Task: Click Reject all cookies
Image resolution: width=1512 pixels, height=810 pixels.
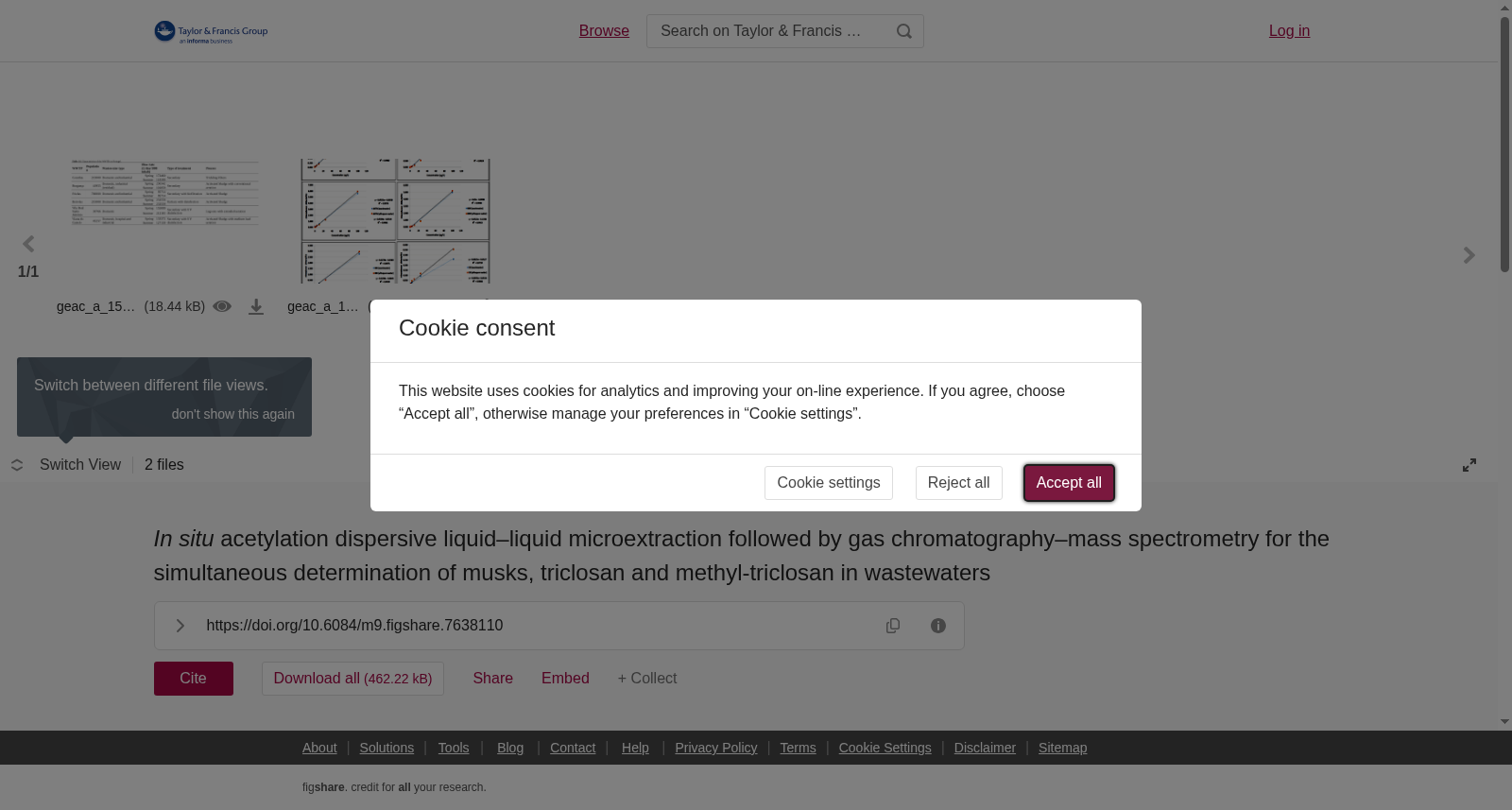Action: coord(959,483)
